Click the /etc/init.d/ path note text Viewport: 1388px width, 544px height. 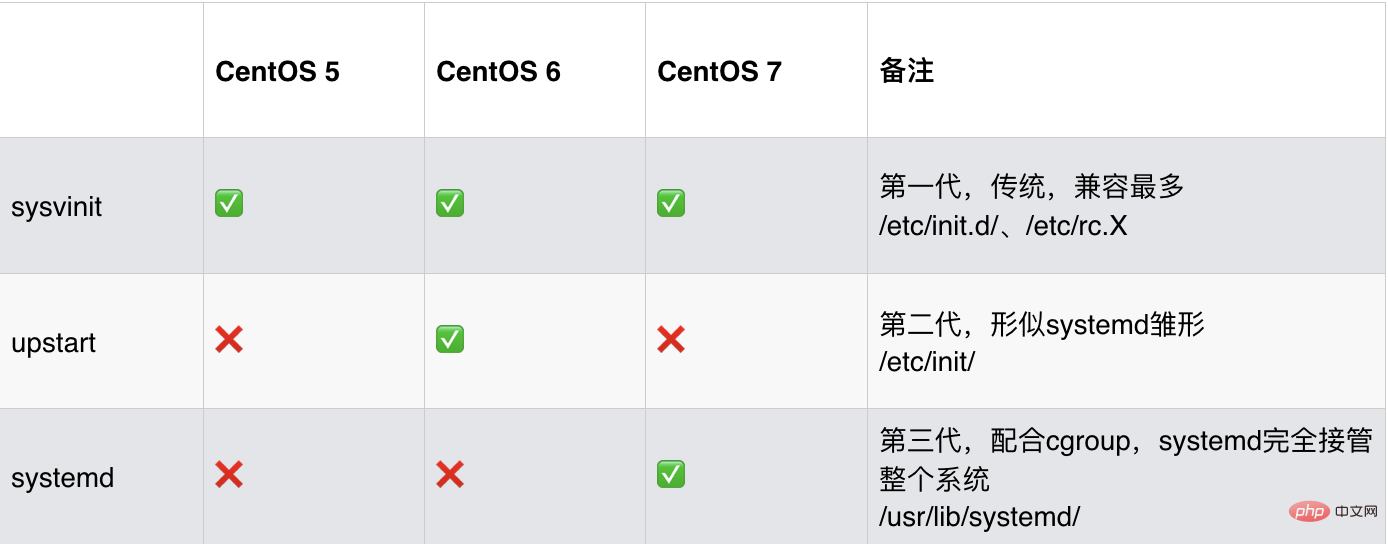point(939,226)
